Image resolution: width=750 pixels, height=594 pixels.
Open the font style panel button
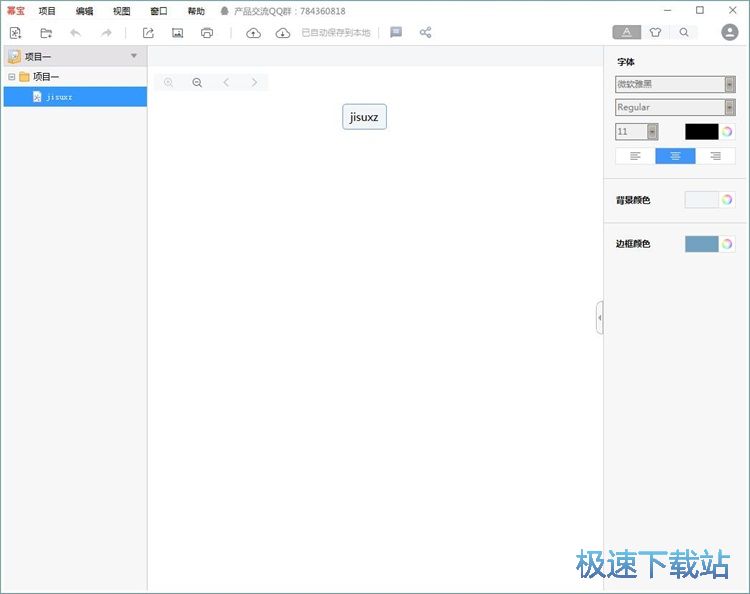pos(627,32)
